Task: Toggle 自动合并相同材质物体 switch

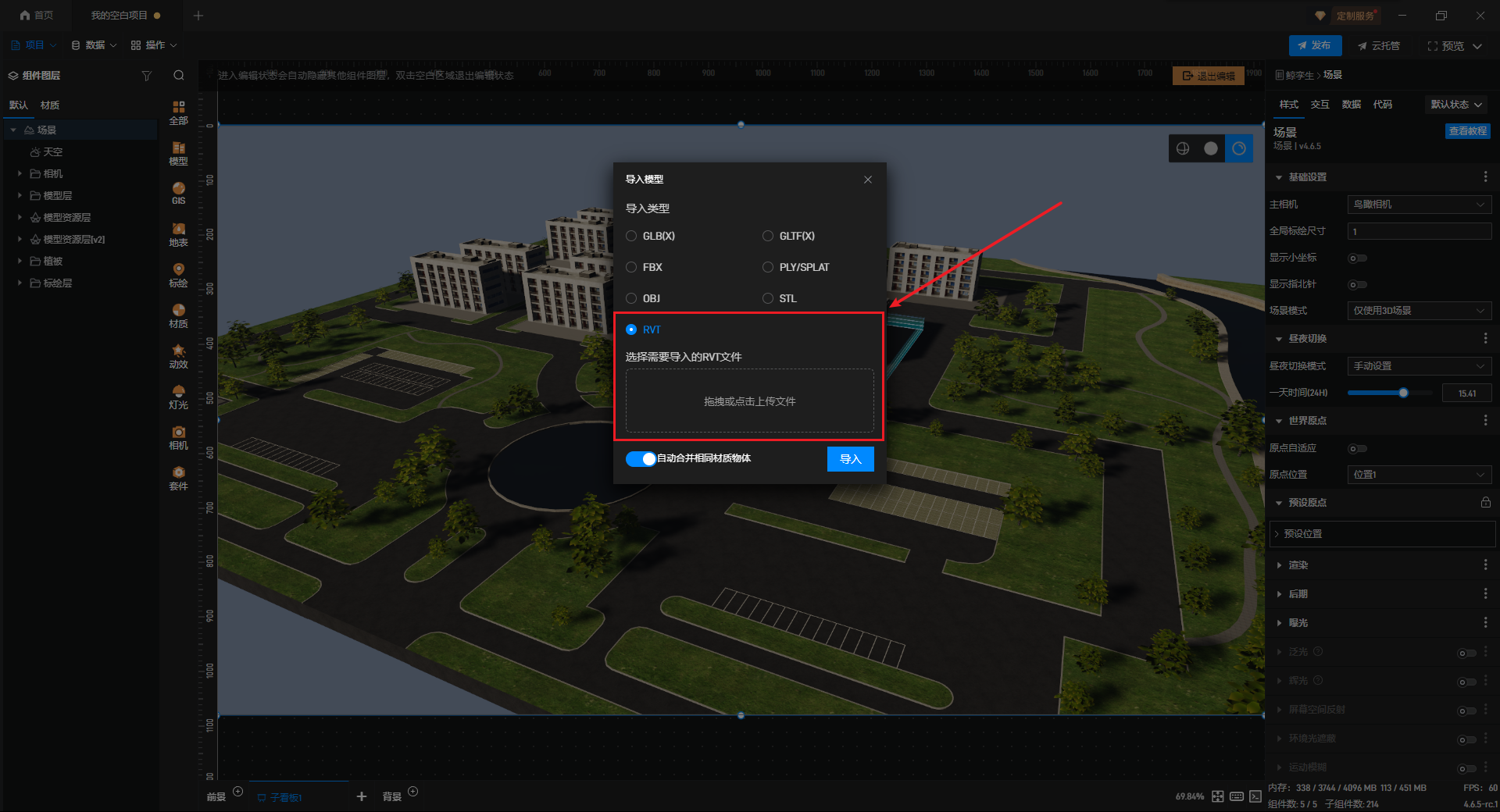Action: pos(641,458)
